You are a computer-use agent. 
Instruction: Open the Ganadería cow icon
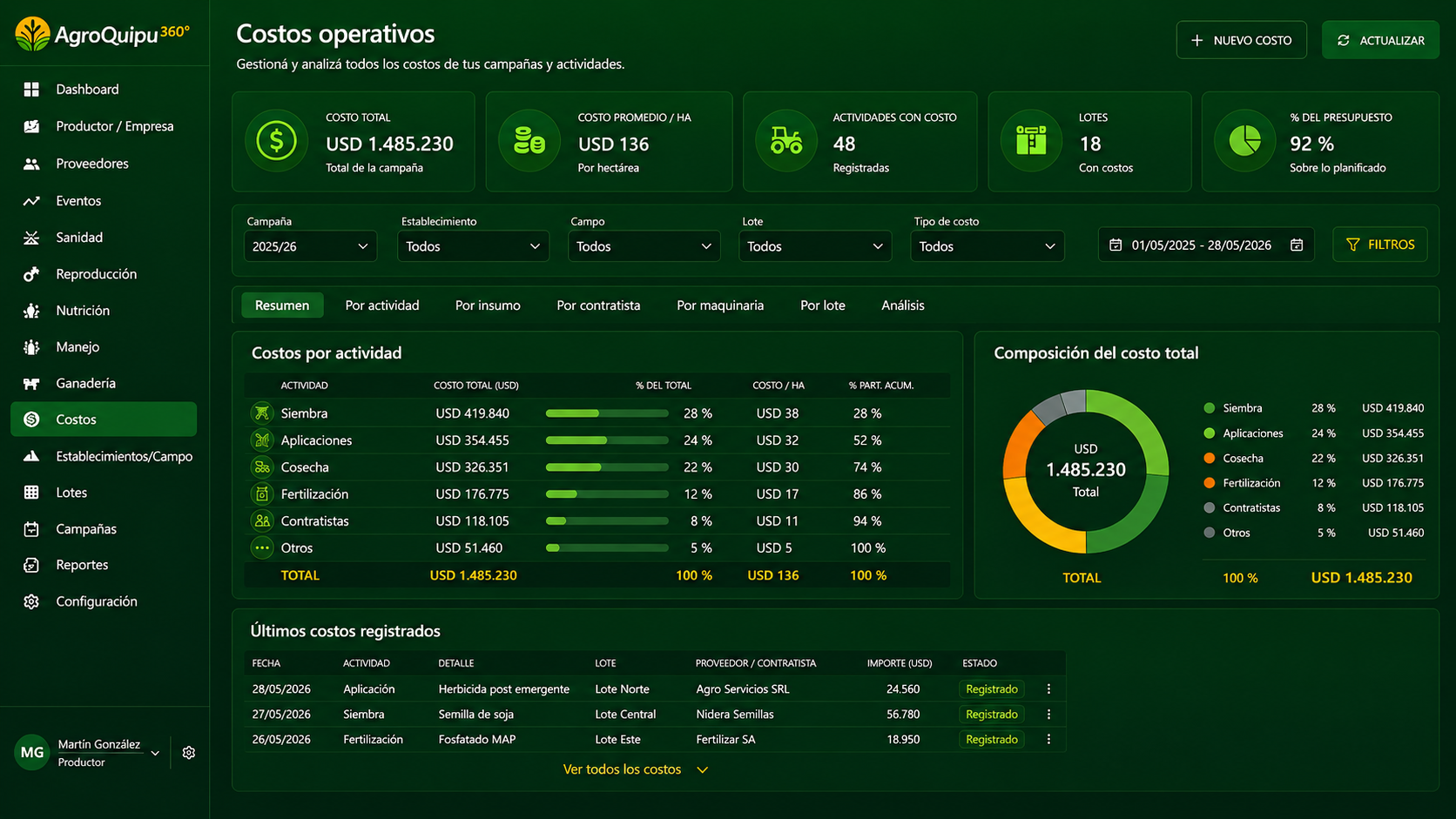[x=31, y=383]
